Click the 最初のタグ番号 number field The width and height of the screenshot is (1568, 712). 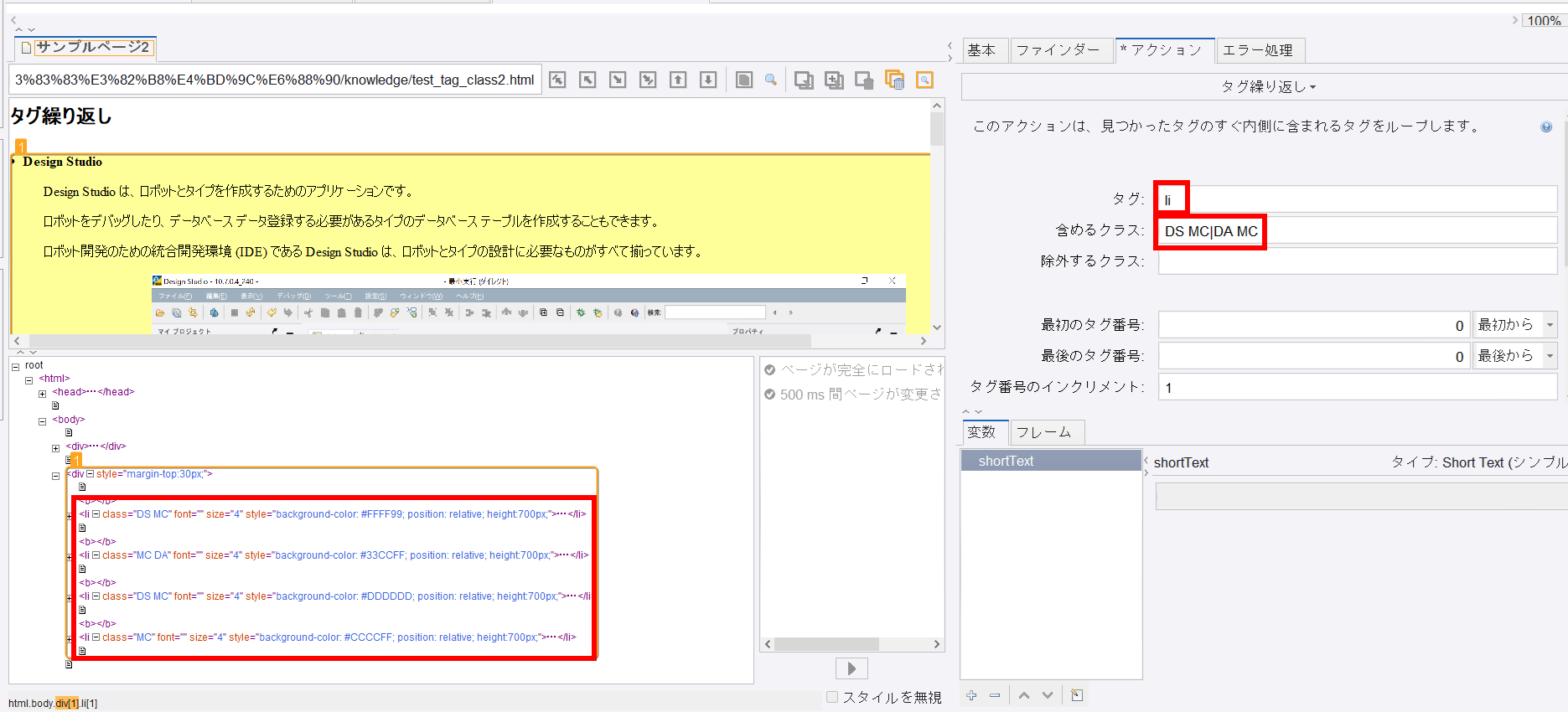pos(1314,325)
